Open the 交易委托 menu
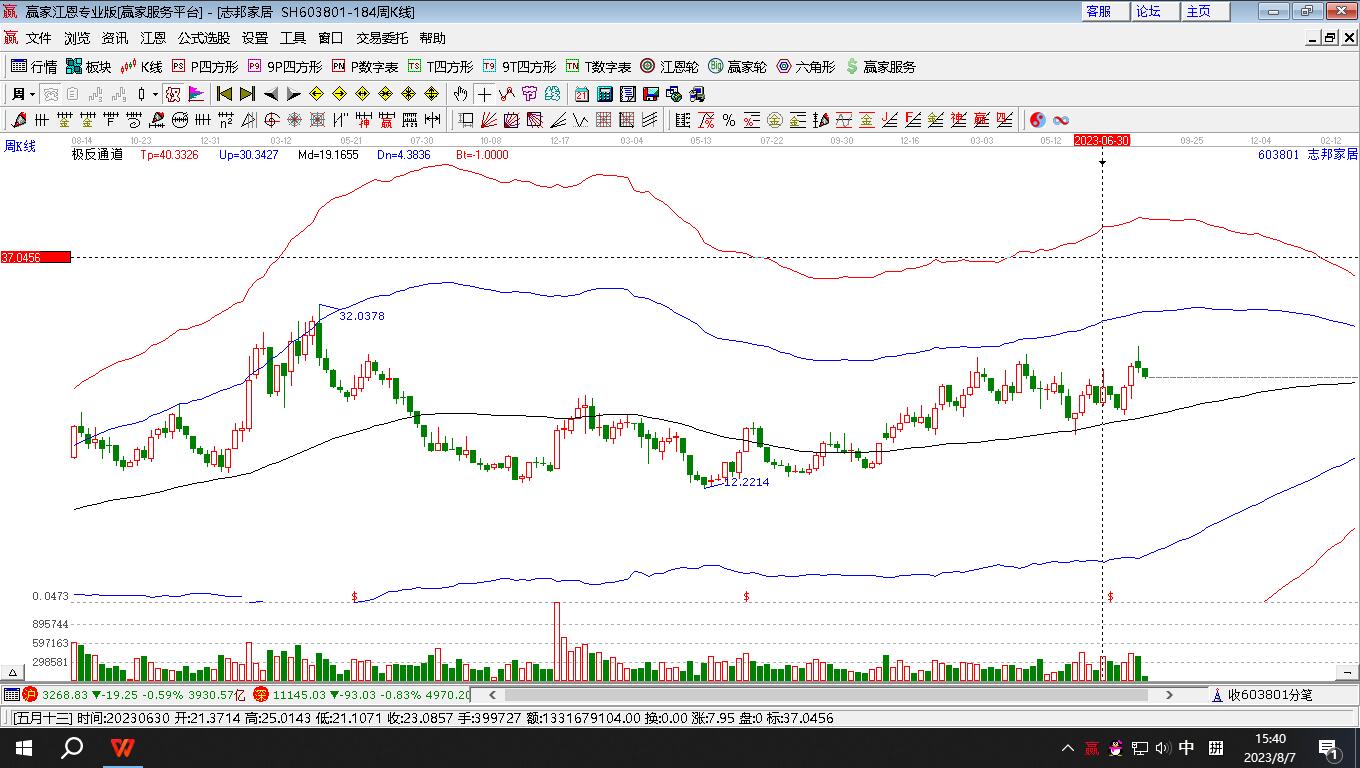The width and height of the screenshot is (1360, 768). (382, 38)
